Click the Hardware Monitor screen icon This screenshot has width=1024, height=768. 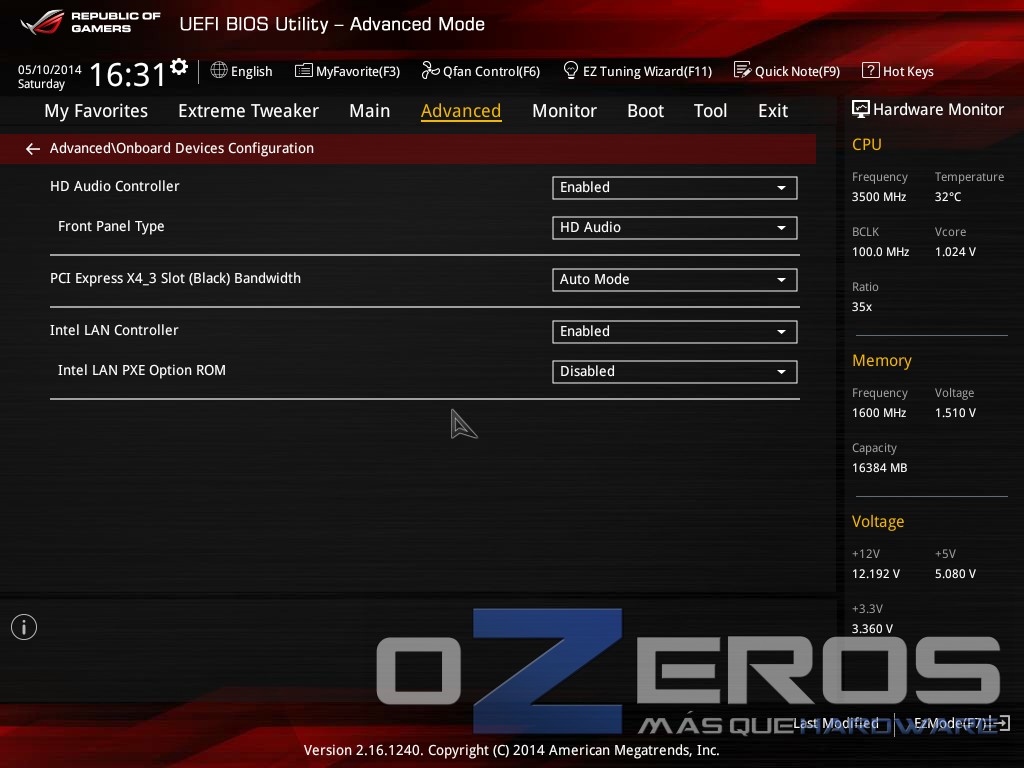[861, 109]
